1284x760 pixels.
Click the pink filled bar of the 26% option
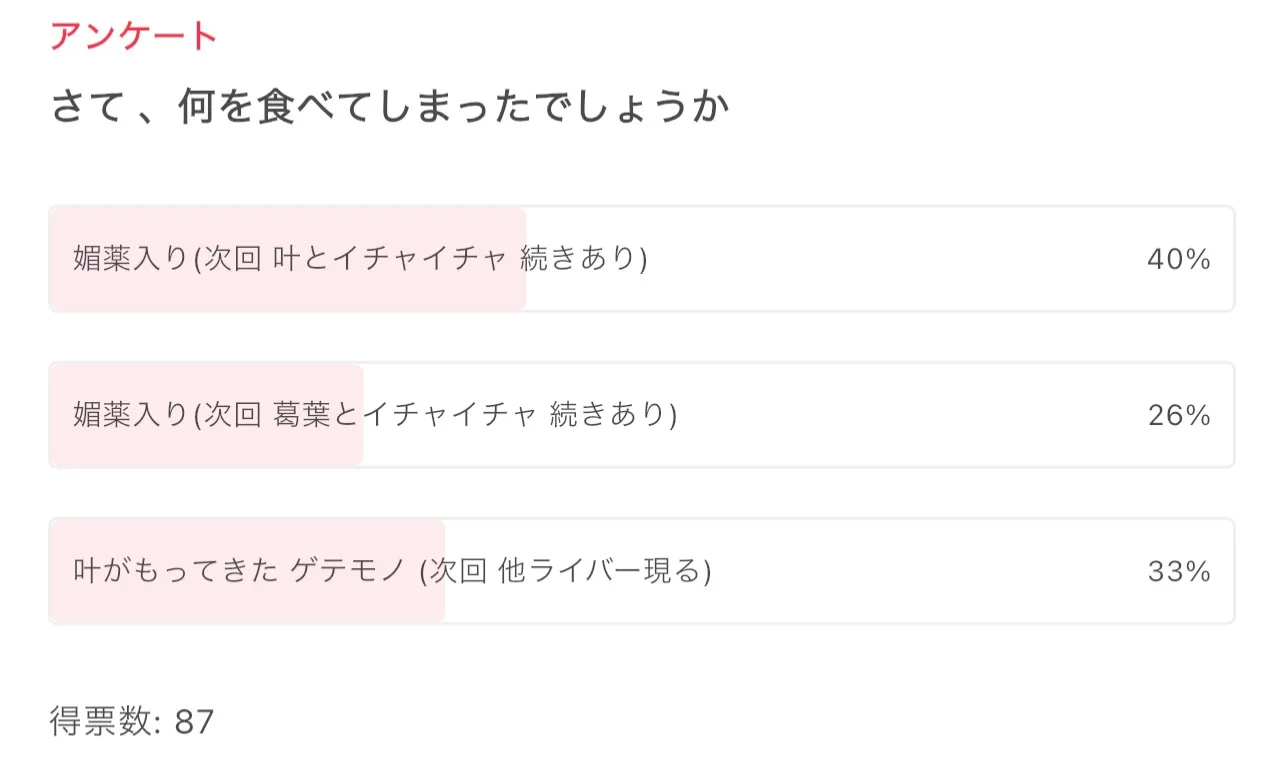click(207, 384)
